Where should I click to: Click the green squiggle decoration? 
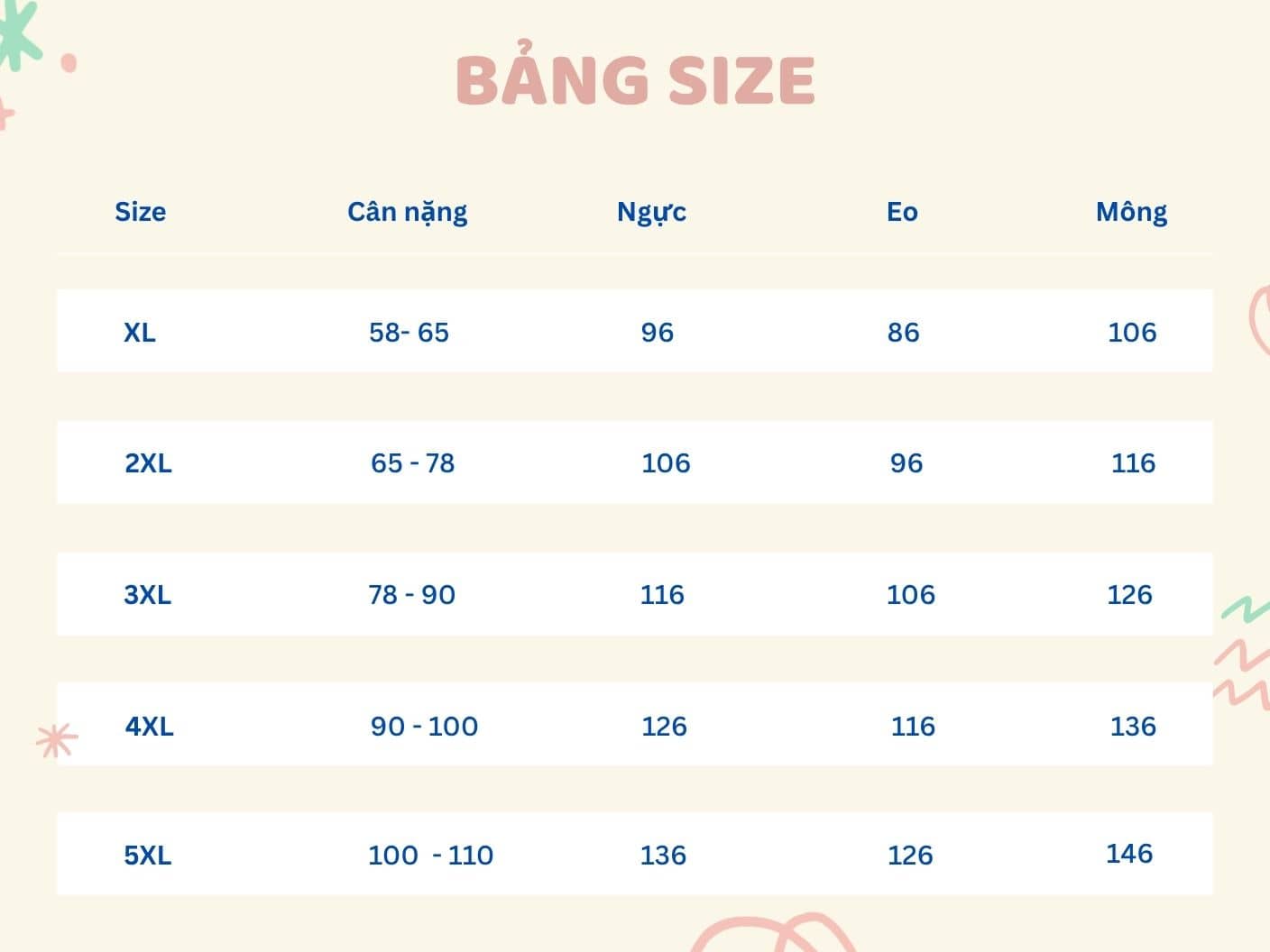click(x=1245, y=609)
